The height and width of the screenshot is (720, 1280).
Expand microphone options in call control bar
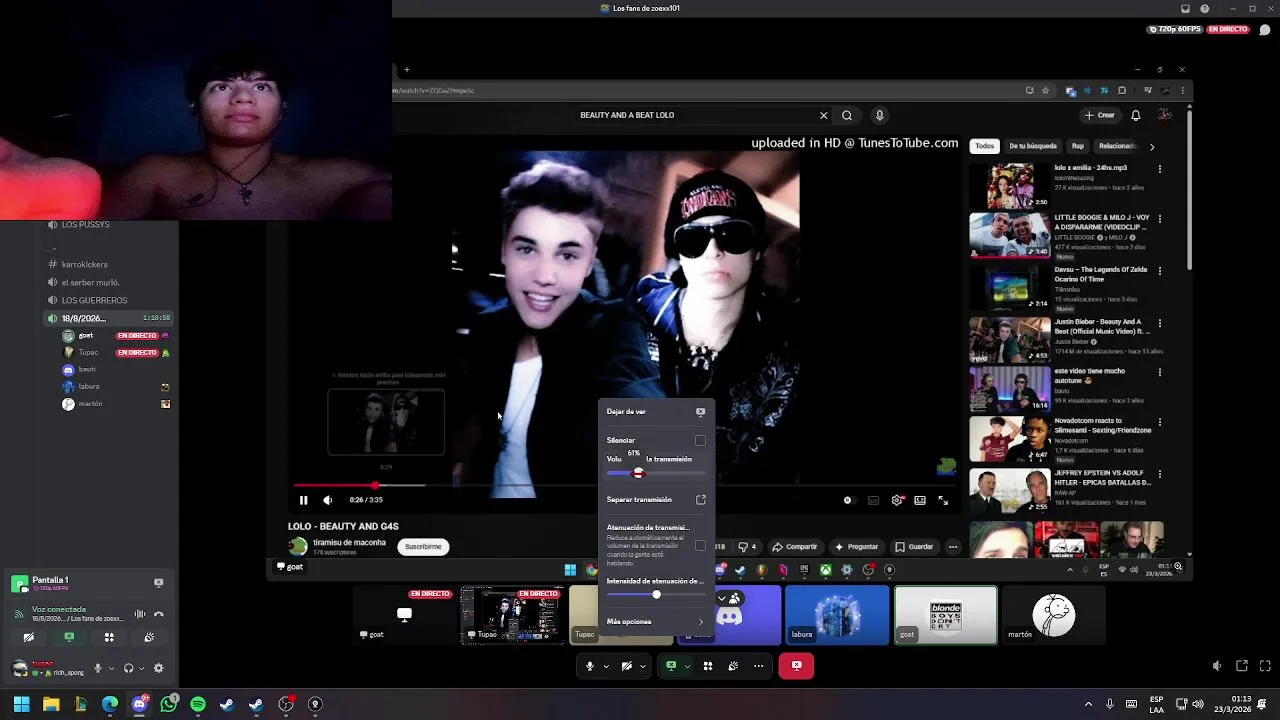point(606,666)
